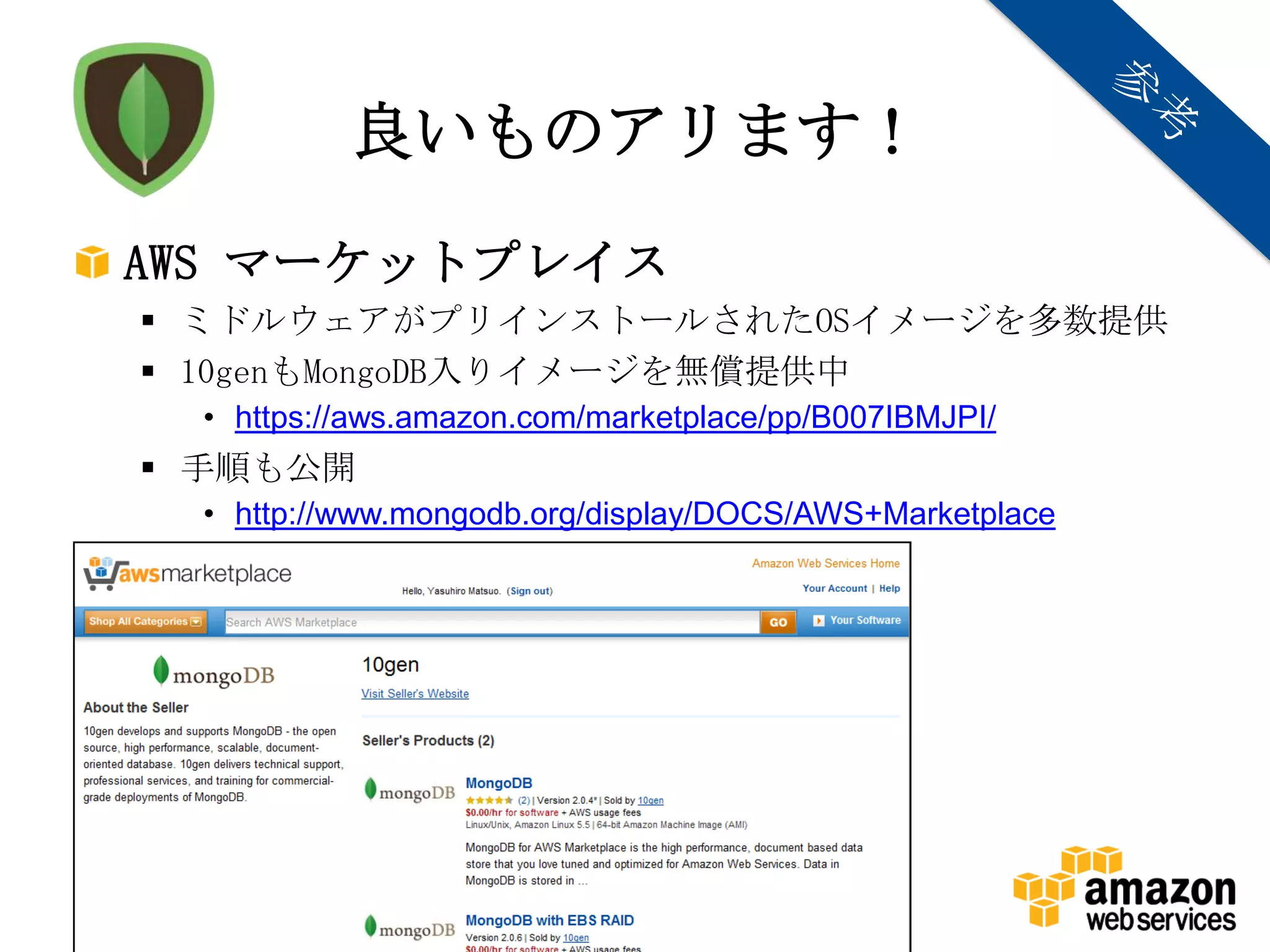
Task: Open the Help link in header
Action: pyautogui.click(x=889, y=588)
